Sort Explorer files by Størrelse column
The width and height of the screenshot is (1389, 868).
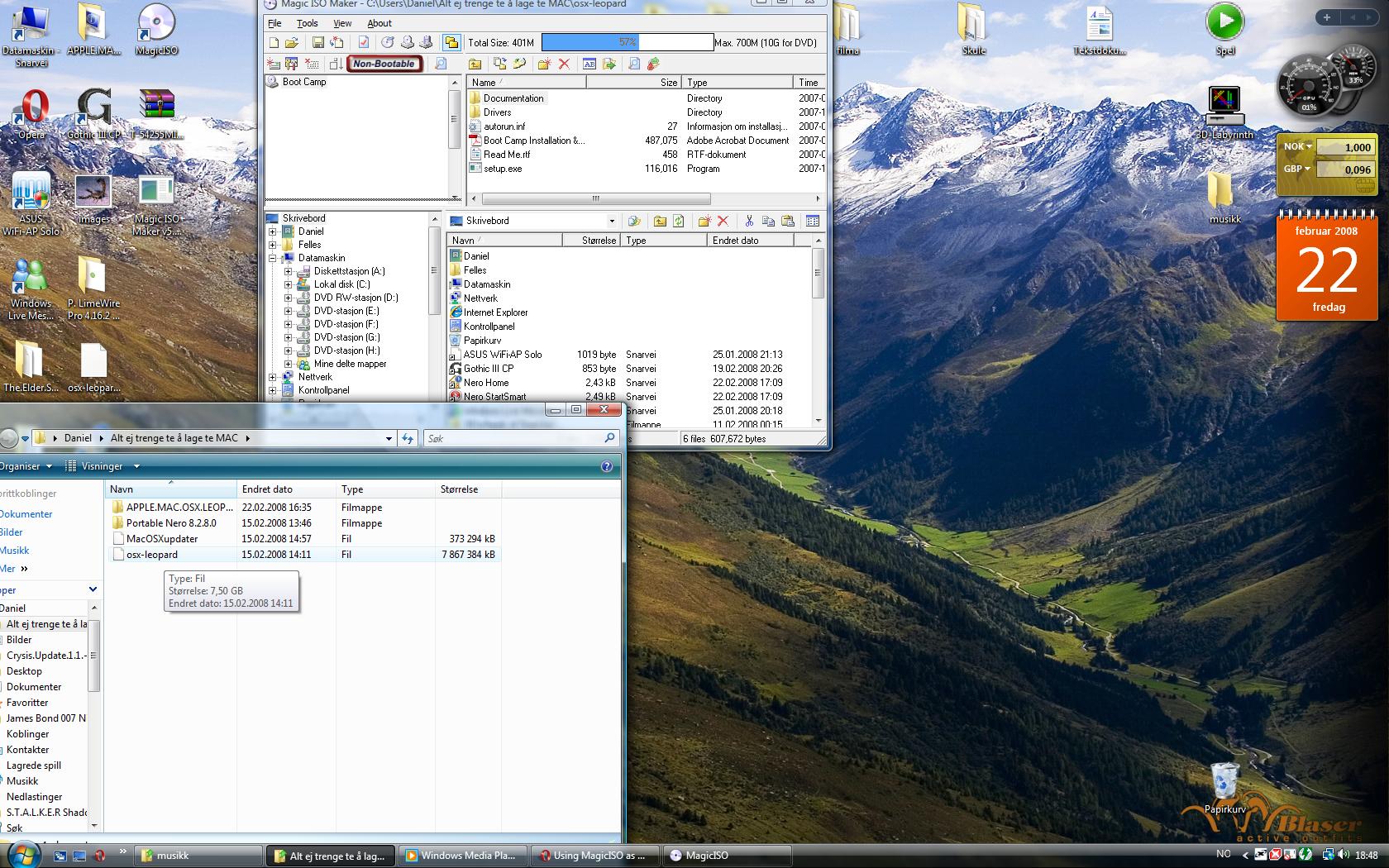(x=469, y=489)
